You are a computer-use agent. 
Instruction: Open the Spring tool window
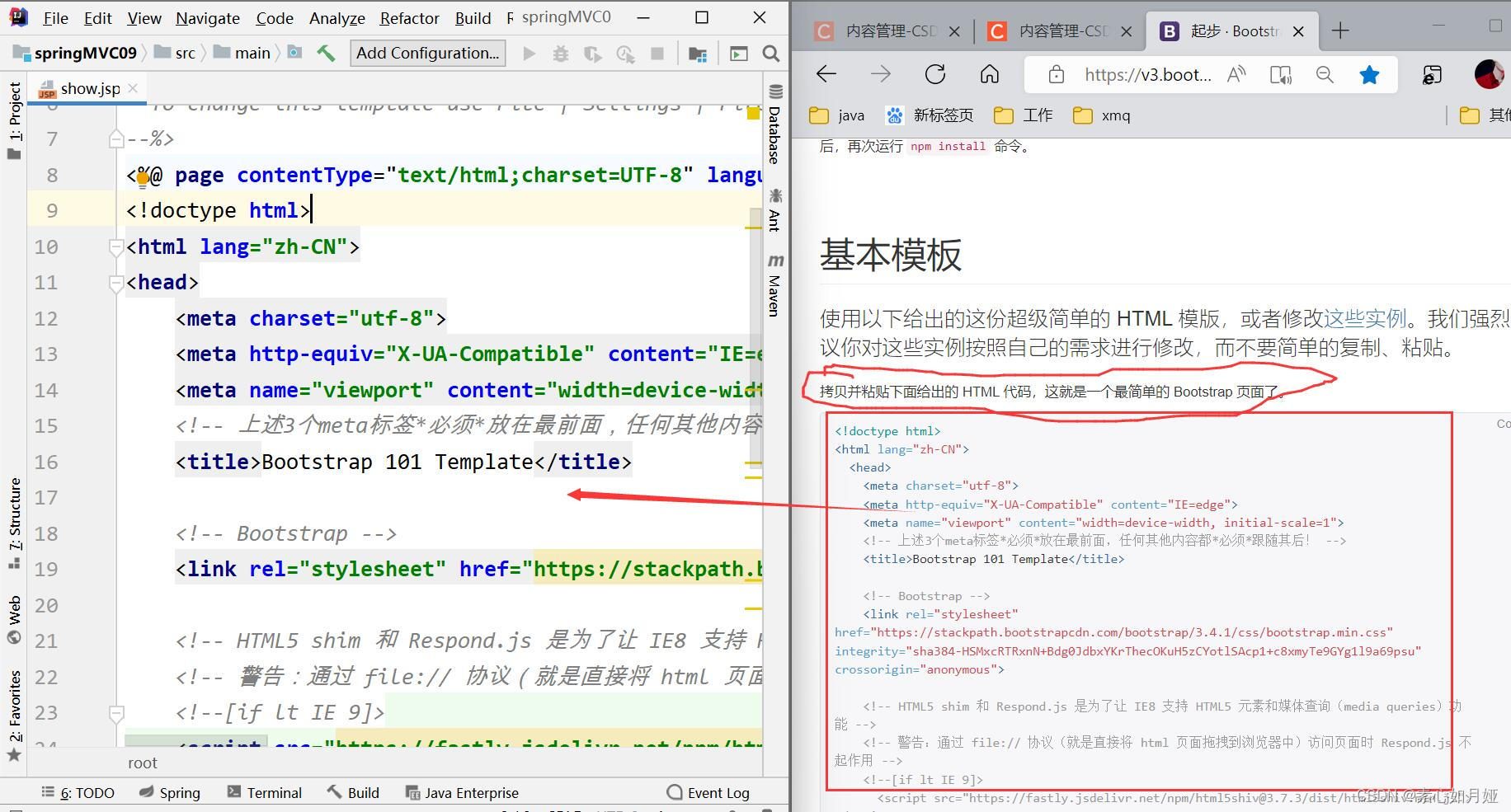(x=170, y=793)
